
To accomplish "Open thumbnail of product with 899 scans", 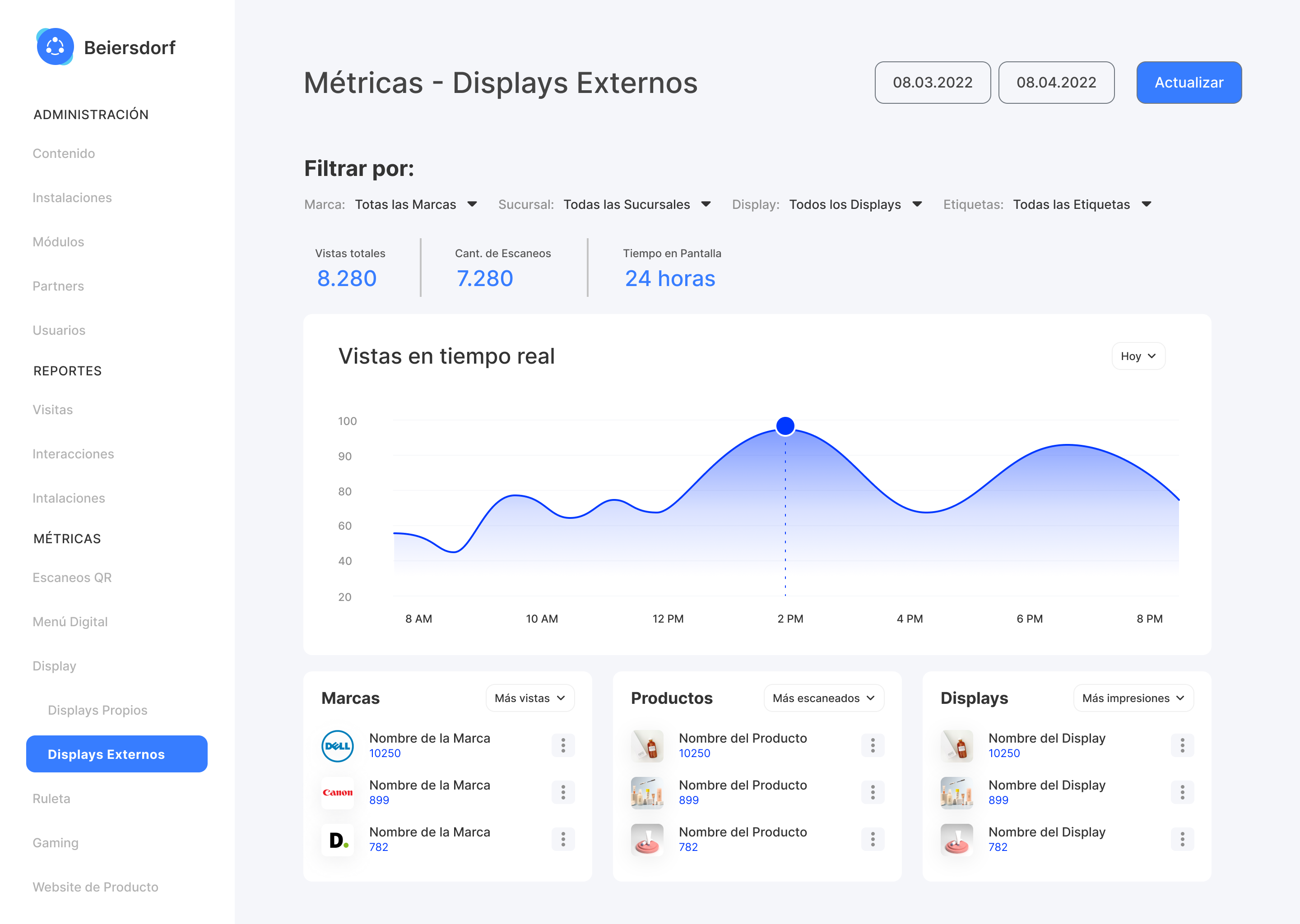I will [x=647, y=793].
